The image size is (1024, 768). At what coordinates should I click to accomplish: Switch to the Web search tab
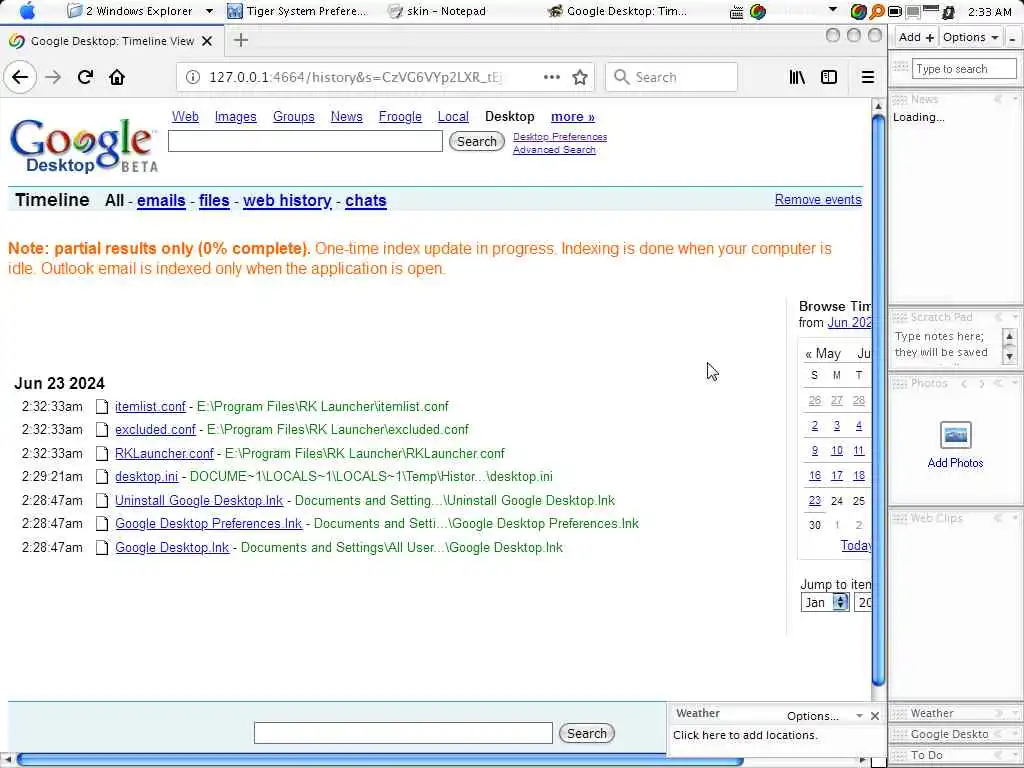coord(185,116)
